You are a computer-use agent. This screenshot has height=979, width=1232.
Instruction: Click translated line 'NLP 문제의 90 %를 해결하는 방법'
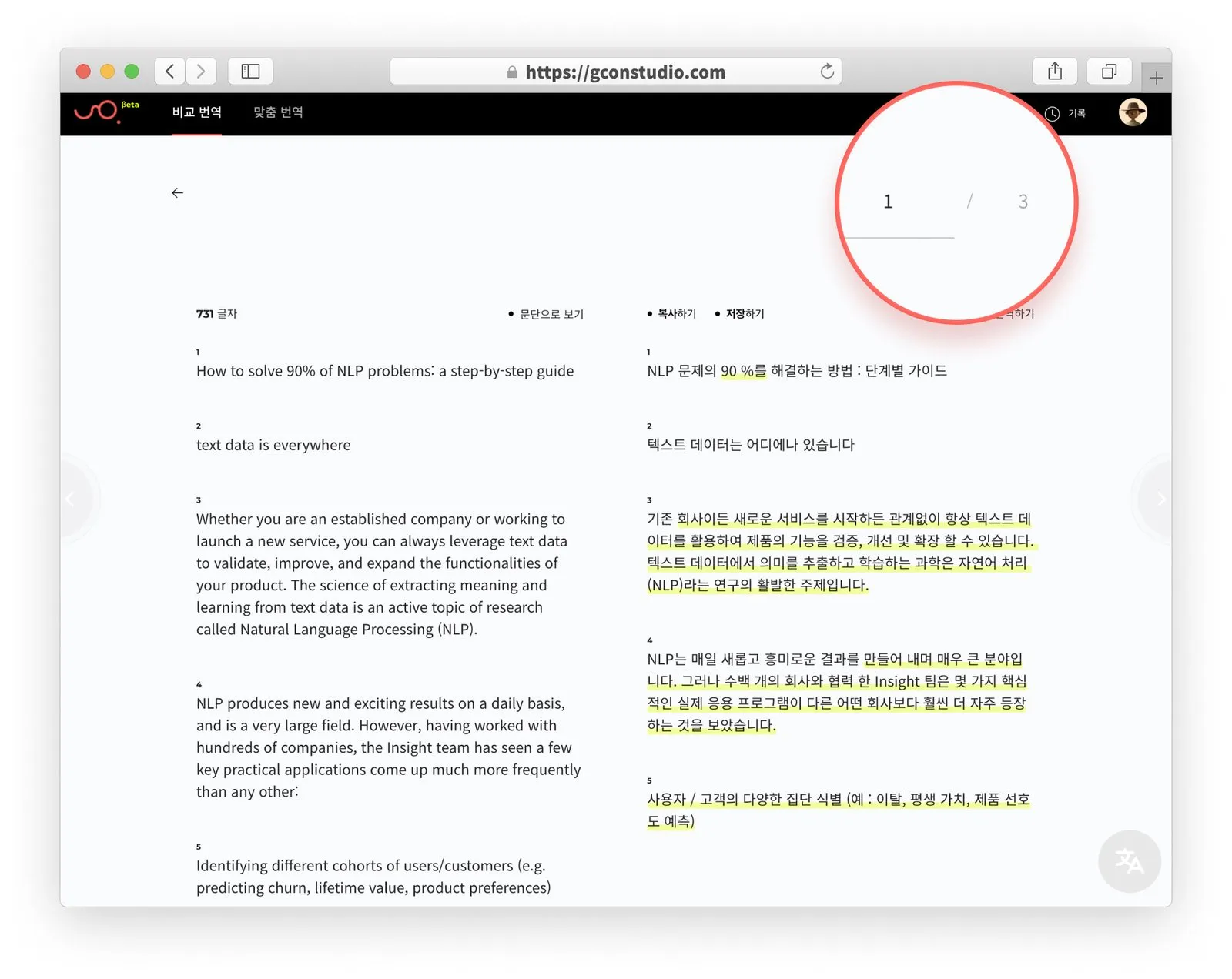pos(797,371)
